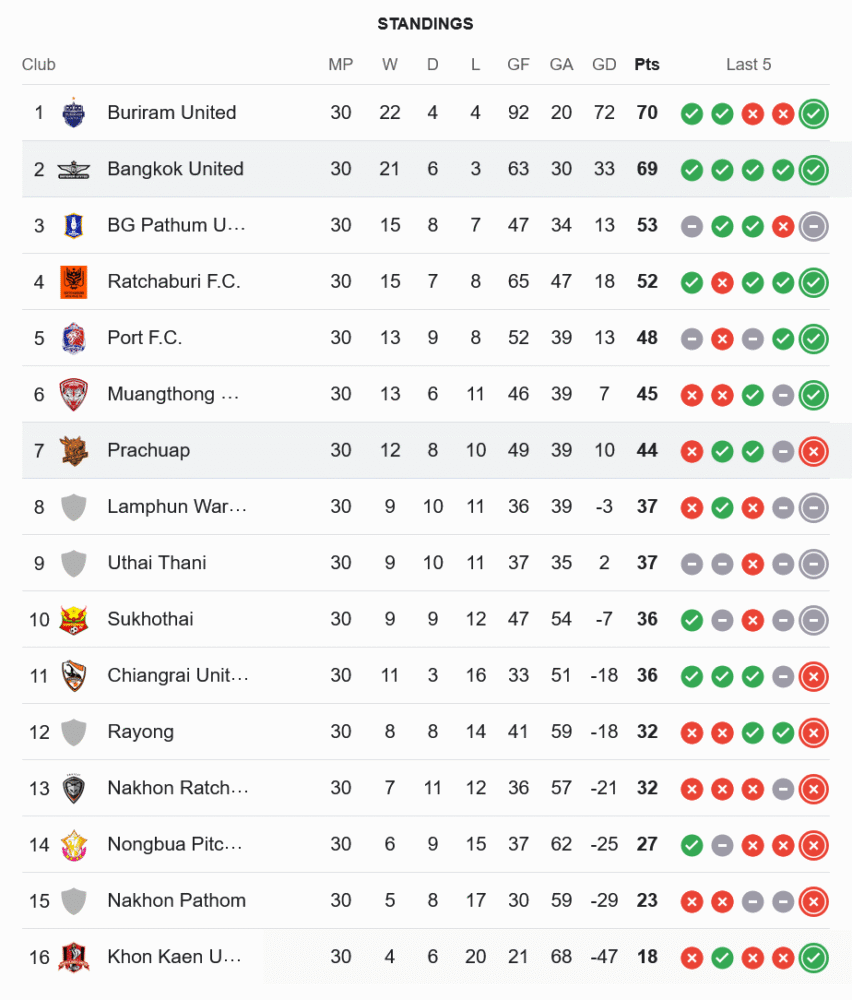Open the Uthai Thani team link
The height and width of the screenshot is (1000, 852).
pyautogui.click(x=157, y=563)
